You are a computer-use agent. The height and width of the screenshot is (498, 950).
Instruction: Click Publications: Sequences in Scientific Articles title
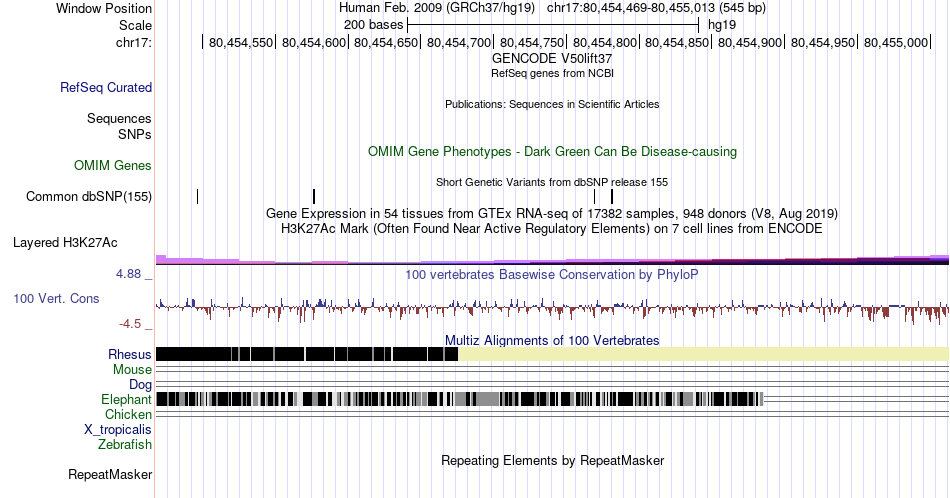(552, 104)
